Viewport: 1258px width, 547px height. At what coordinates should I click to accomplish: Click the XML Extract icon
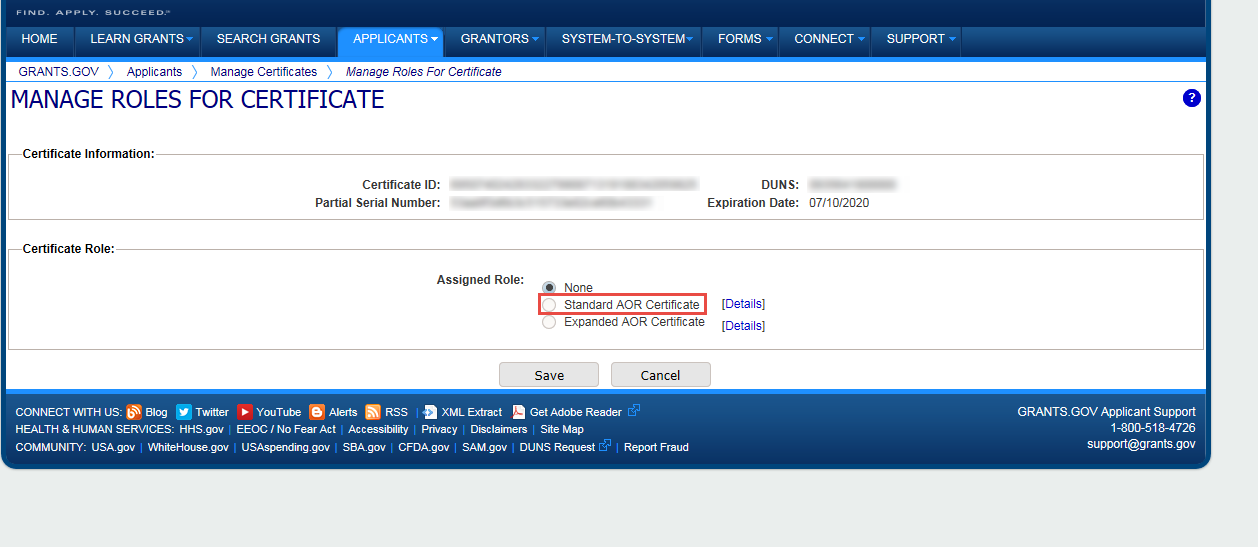click(x=430, y=412)
